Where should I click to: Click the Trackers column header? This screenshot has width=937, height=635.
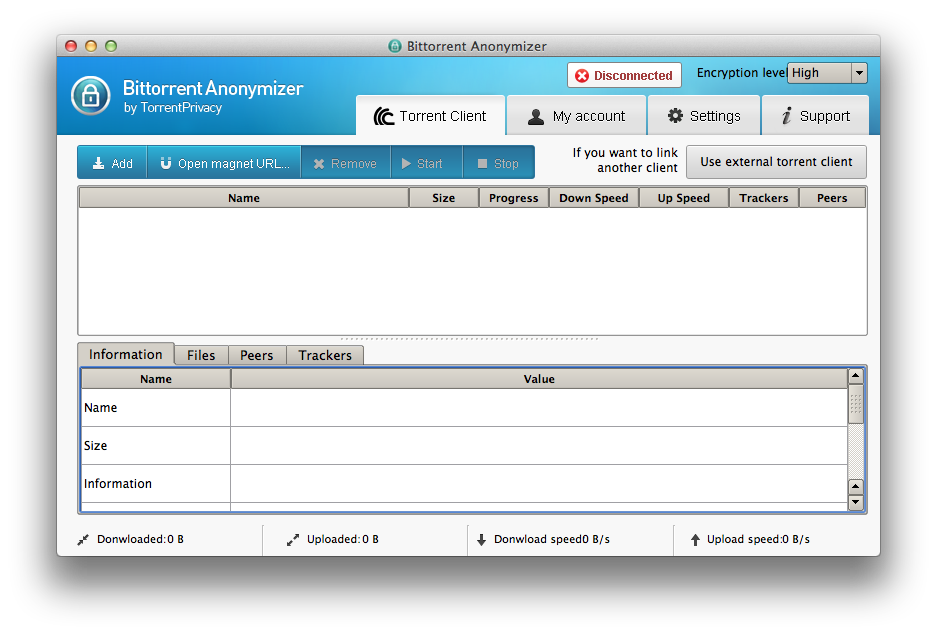point(764,198)
